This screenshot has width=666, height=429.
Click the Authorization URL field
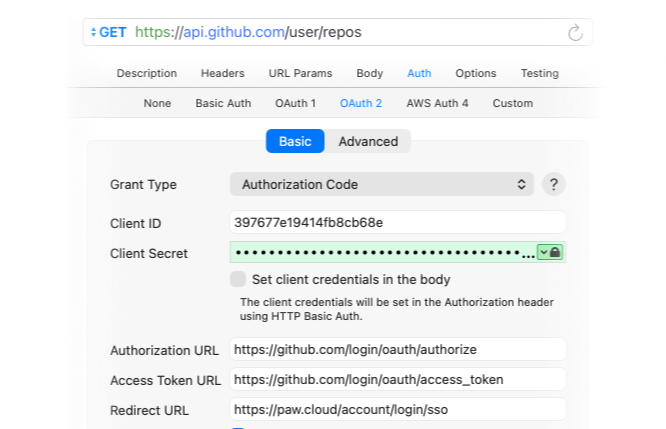[x=398, y=349]
